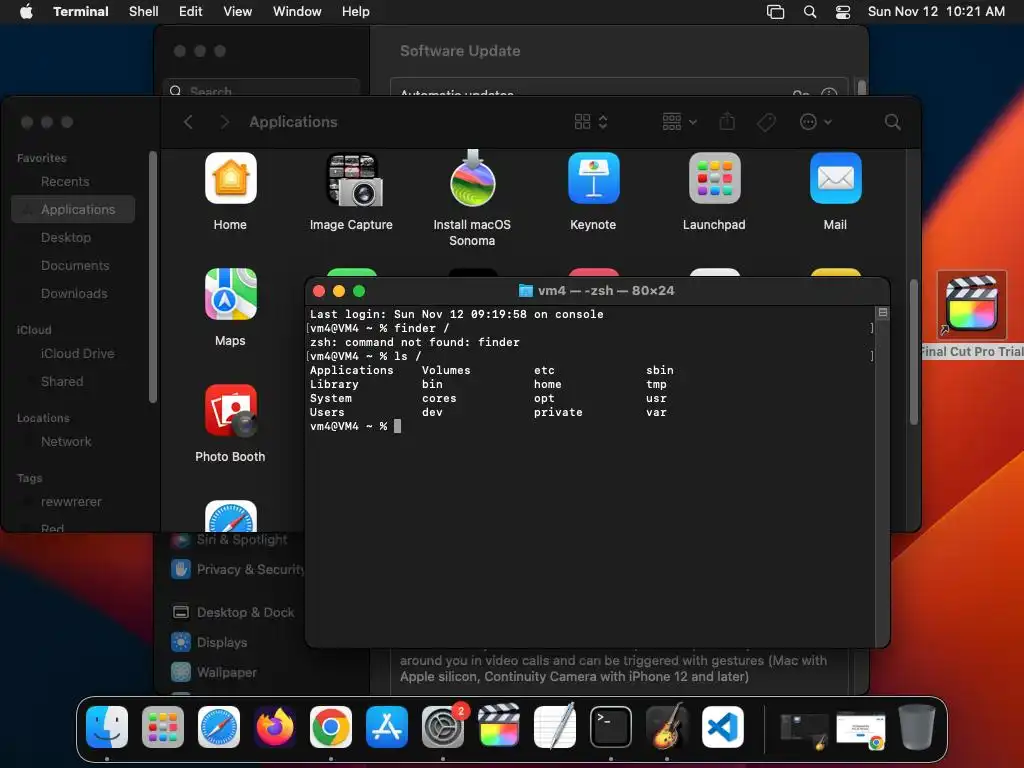The image size is (1024, 768).
Task: Select the rewwrerer tag in sidebar
Action: (73, 502)
